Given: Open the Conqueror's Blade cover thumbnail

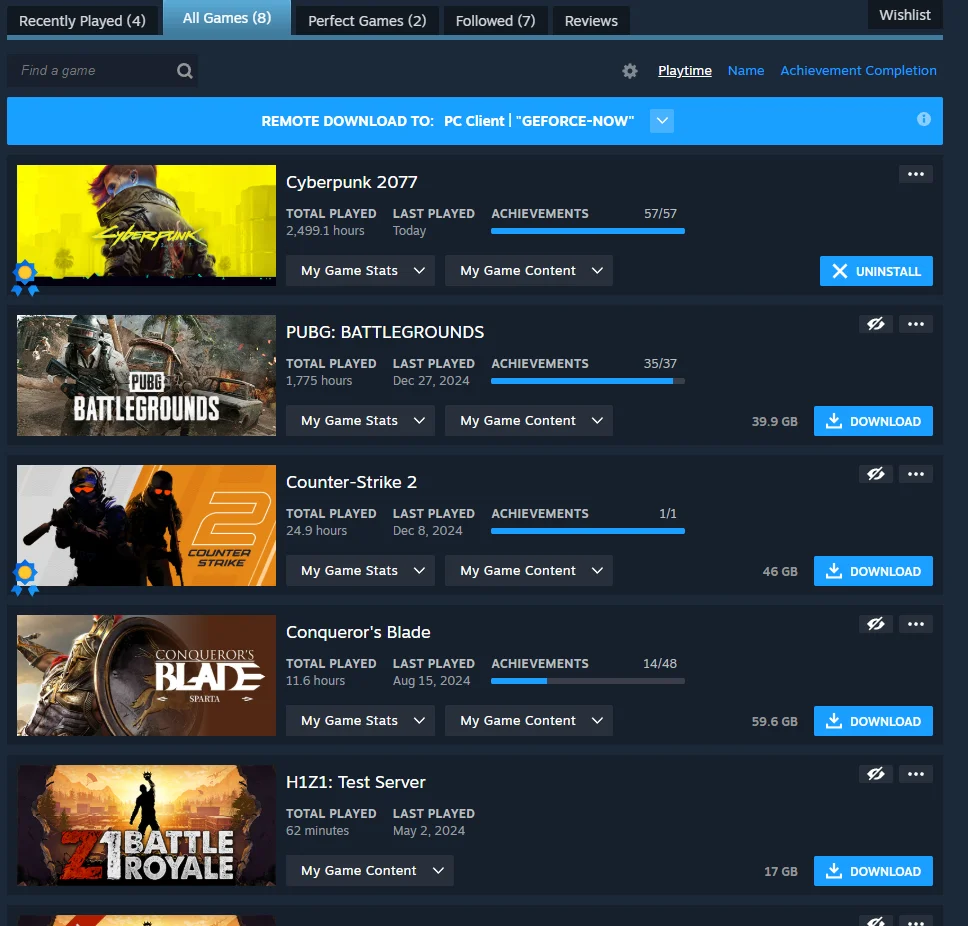Looking at the screenshot, I should pyautogui.click(x=146, y=675).
